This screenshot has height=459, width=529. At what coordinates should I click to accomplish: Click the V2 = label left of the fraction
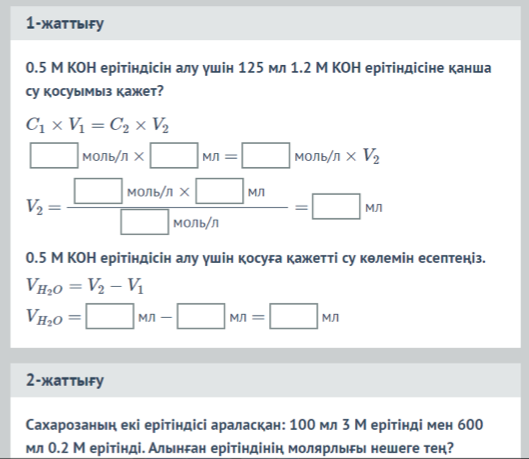(44, 206)
